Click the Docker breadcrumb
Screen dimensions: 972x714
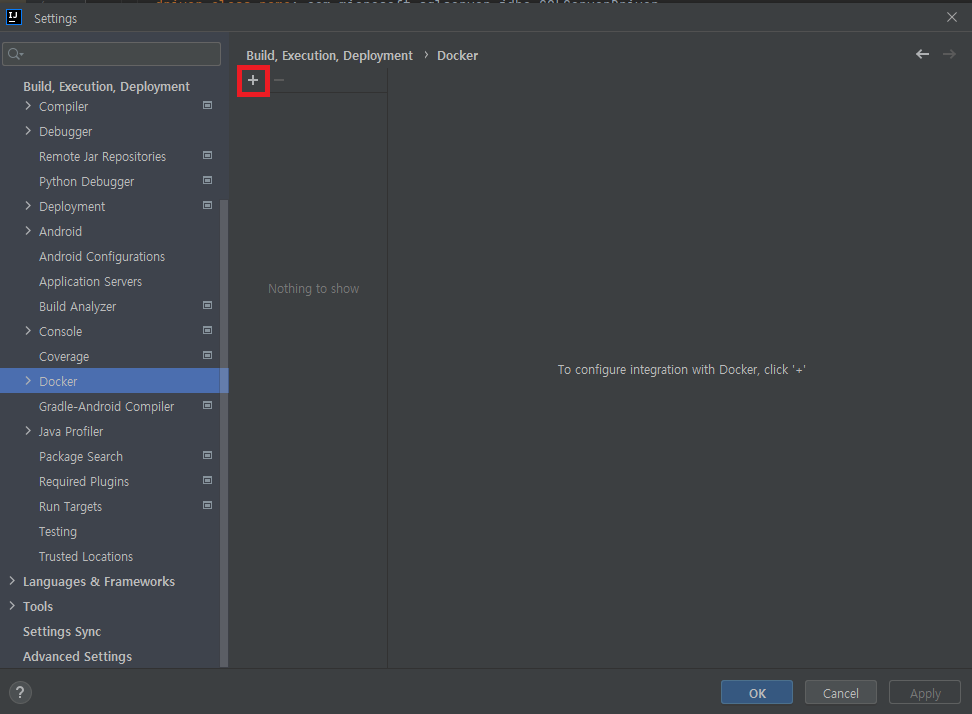click(457, 56)
